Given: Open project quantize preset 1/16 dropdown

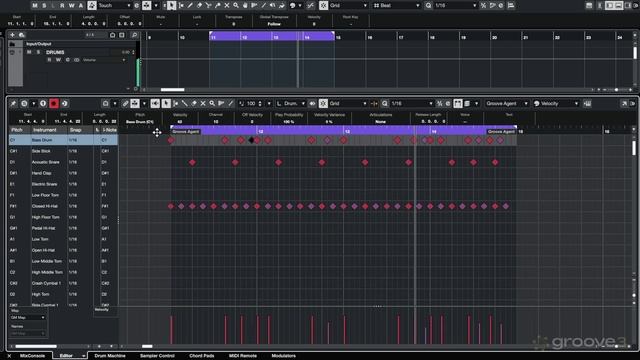Looking at the screenshot, I should pos(455,5).
